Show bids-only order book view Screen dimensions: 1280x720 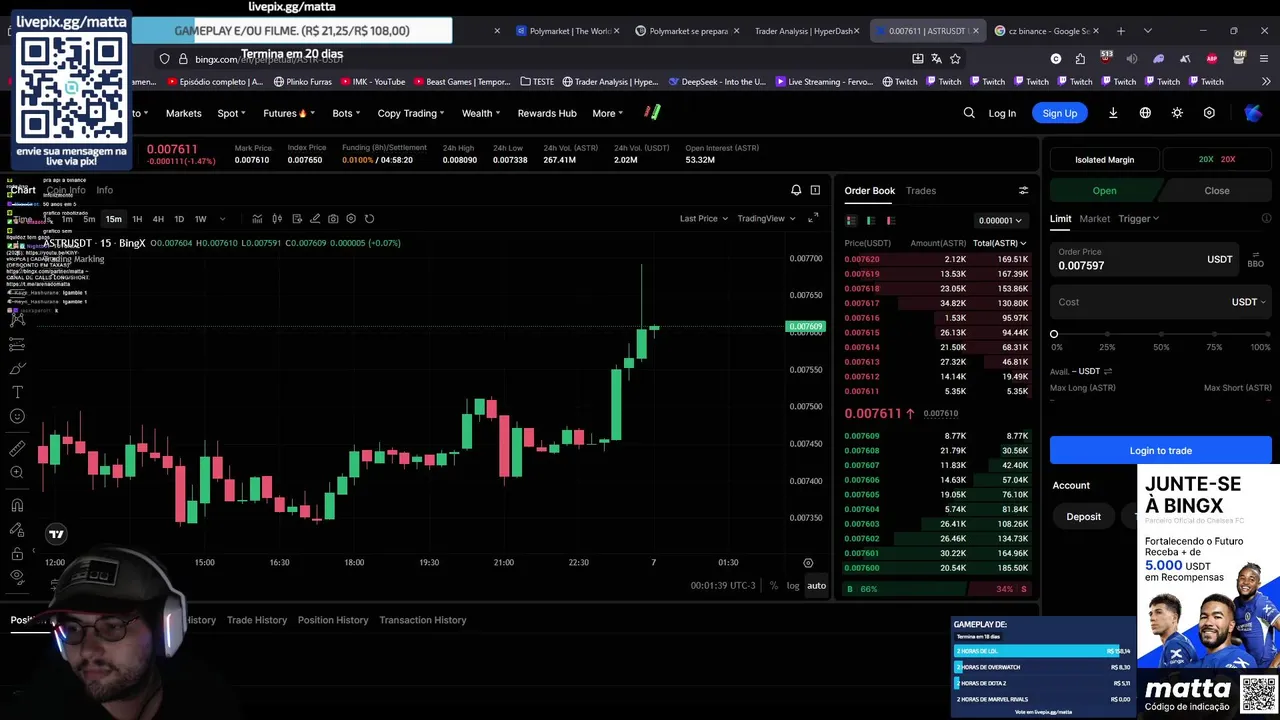(x=871, y=221)
